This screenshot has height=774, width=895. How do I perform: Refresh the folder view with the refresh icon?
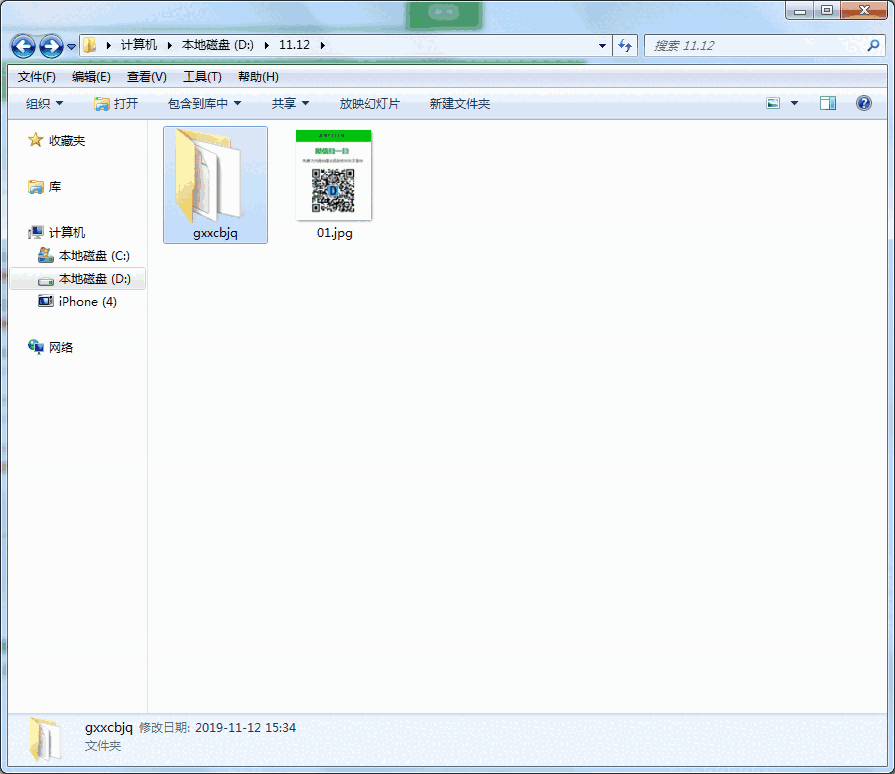[626, 46]
